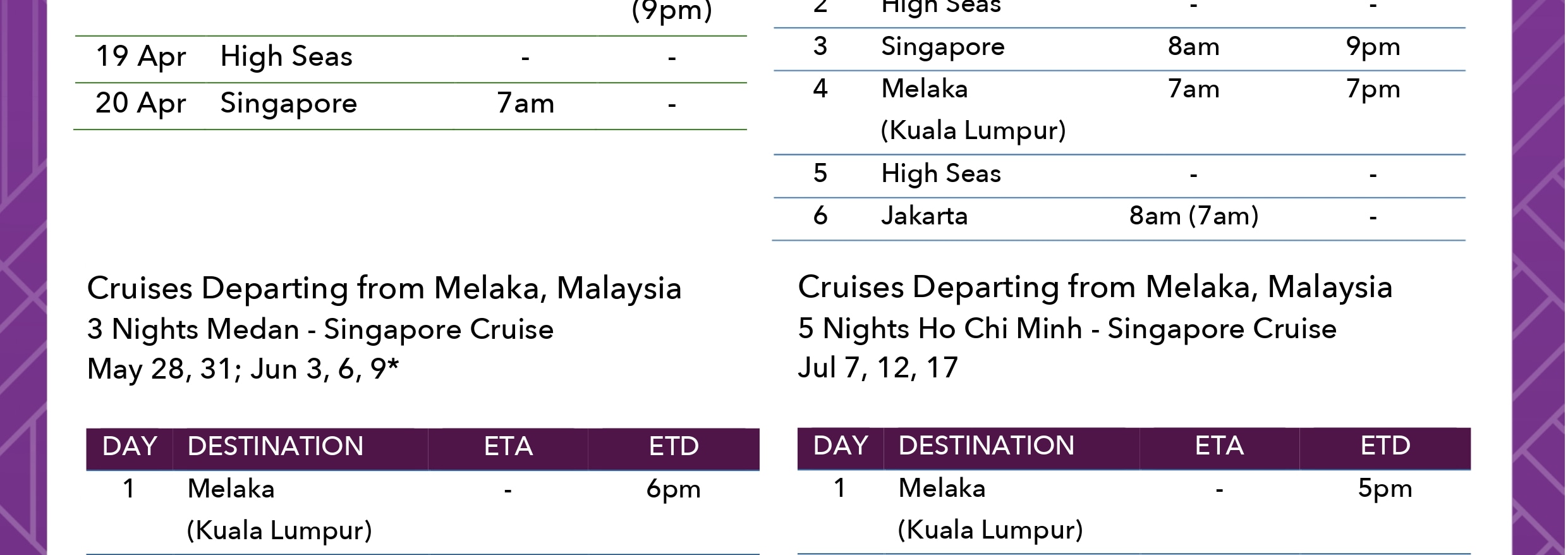Select the 7am arrival time beside 20 Apr Singapore
Viewport: 1568px width, 555px height.
tap(525, 103)
